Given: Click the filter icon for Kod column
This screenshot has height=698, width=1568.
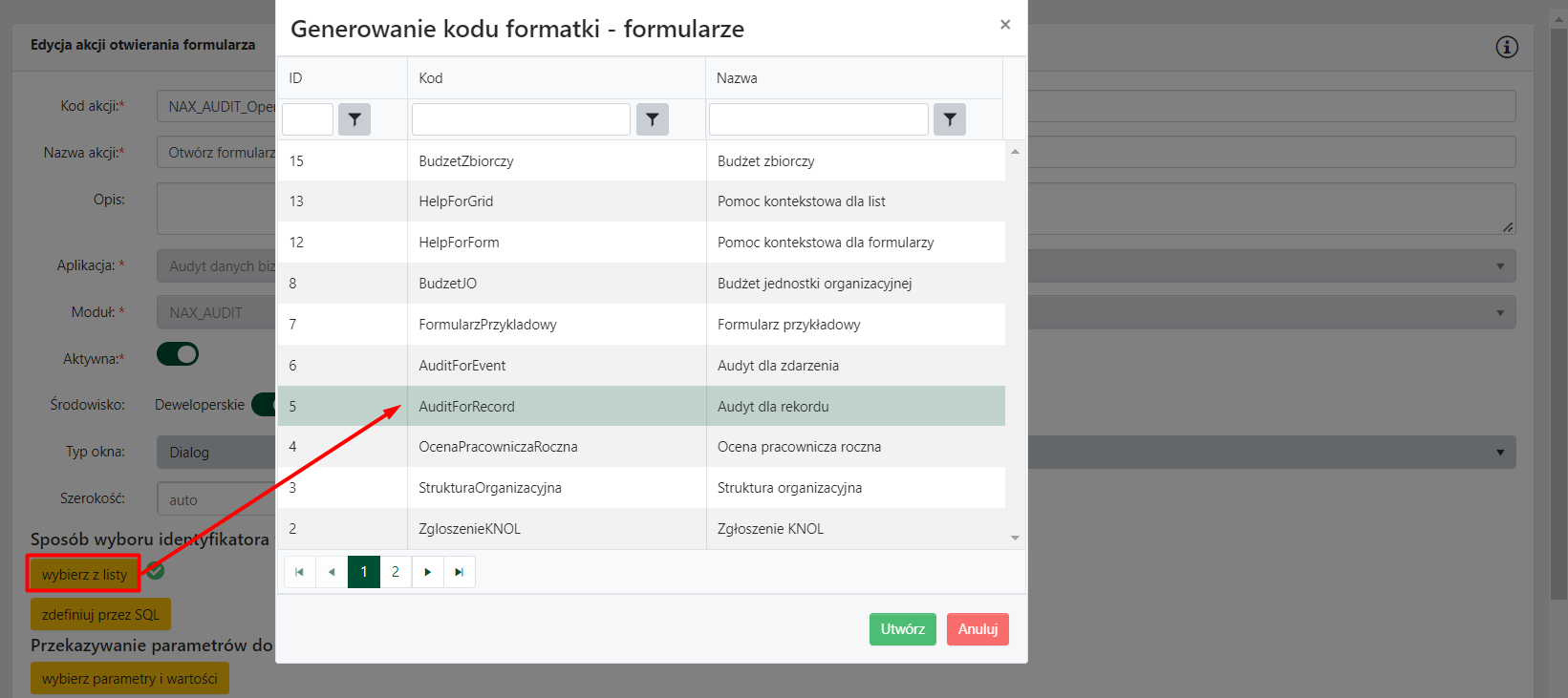Looking at the screenshot, I should pyautogui.click(x=652, y=119).
